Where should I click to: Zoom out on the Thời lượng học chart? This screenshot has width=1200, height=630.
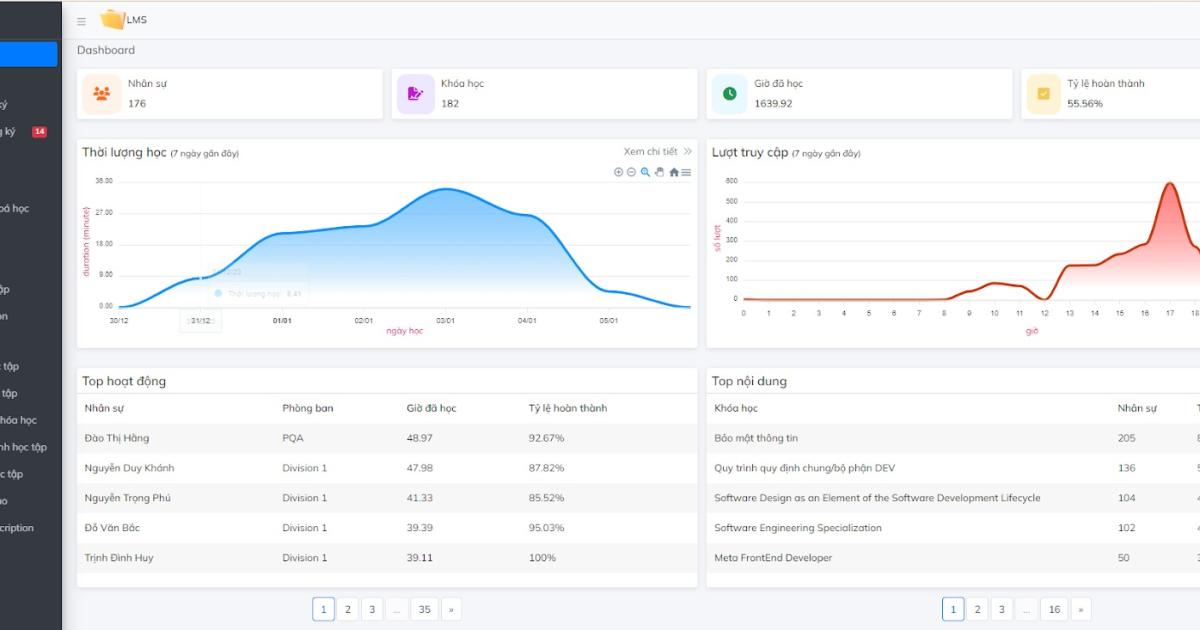point(631,172)
